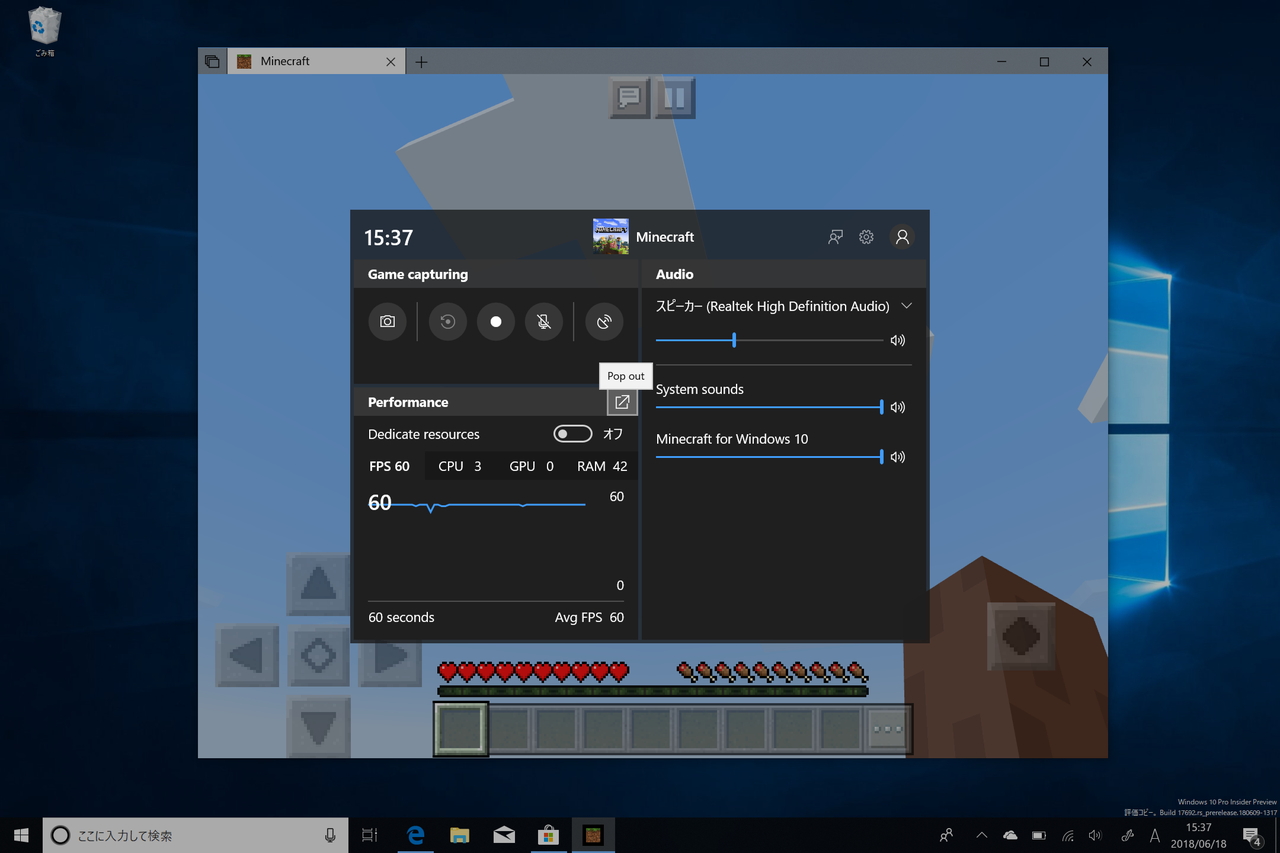Expand the speaker device dropdown
Screen dimensions: 1280x853
point(907,306)
